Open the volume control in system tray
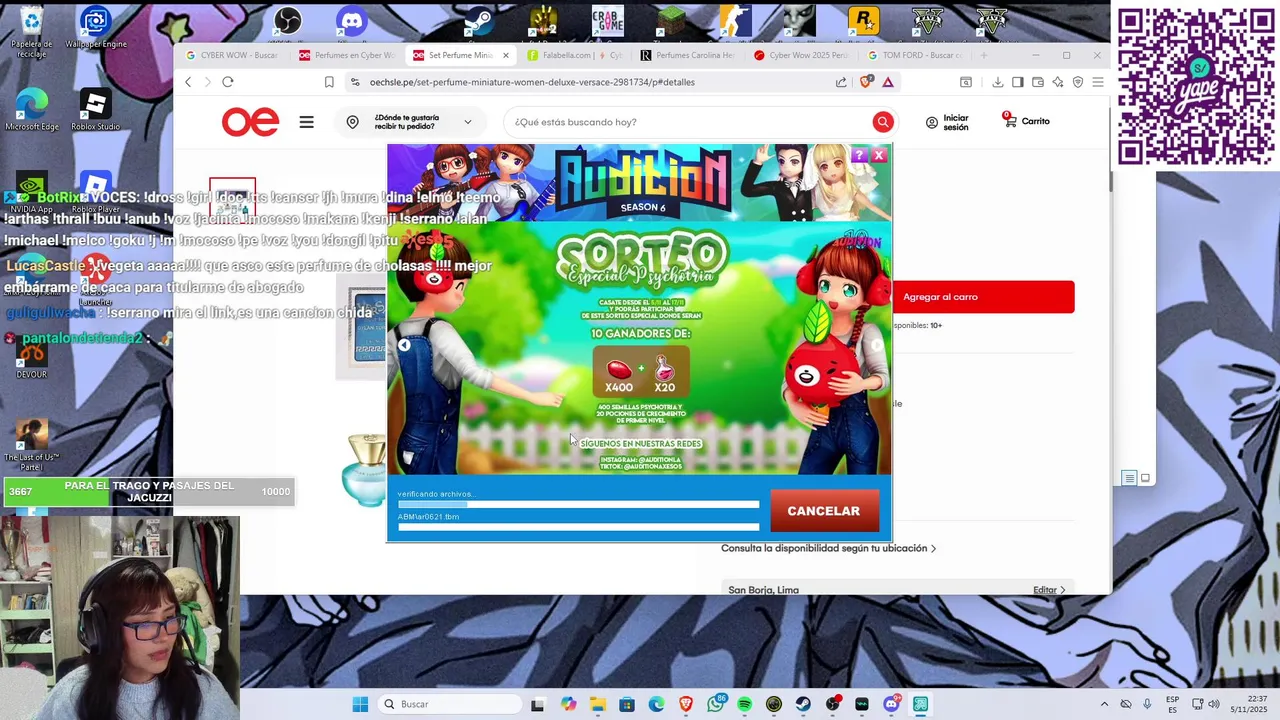Screen dimensions: 1280x720 (x=1214, y=704)
